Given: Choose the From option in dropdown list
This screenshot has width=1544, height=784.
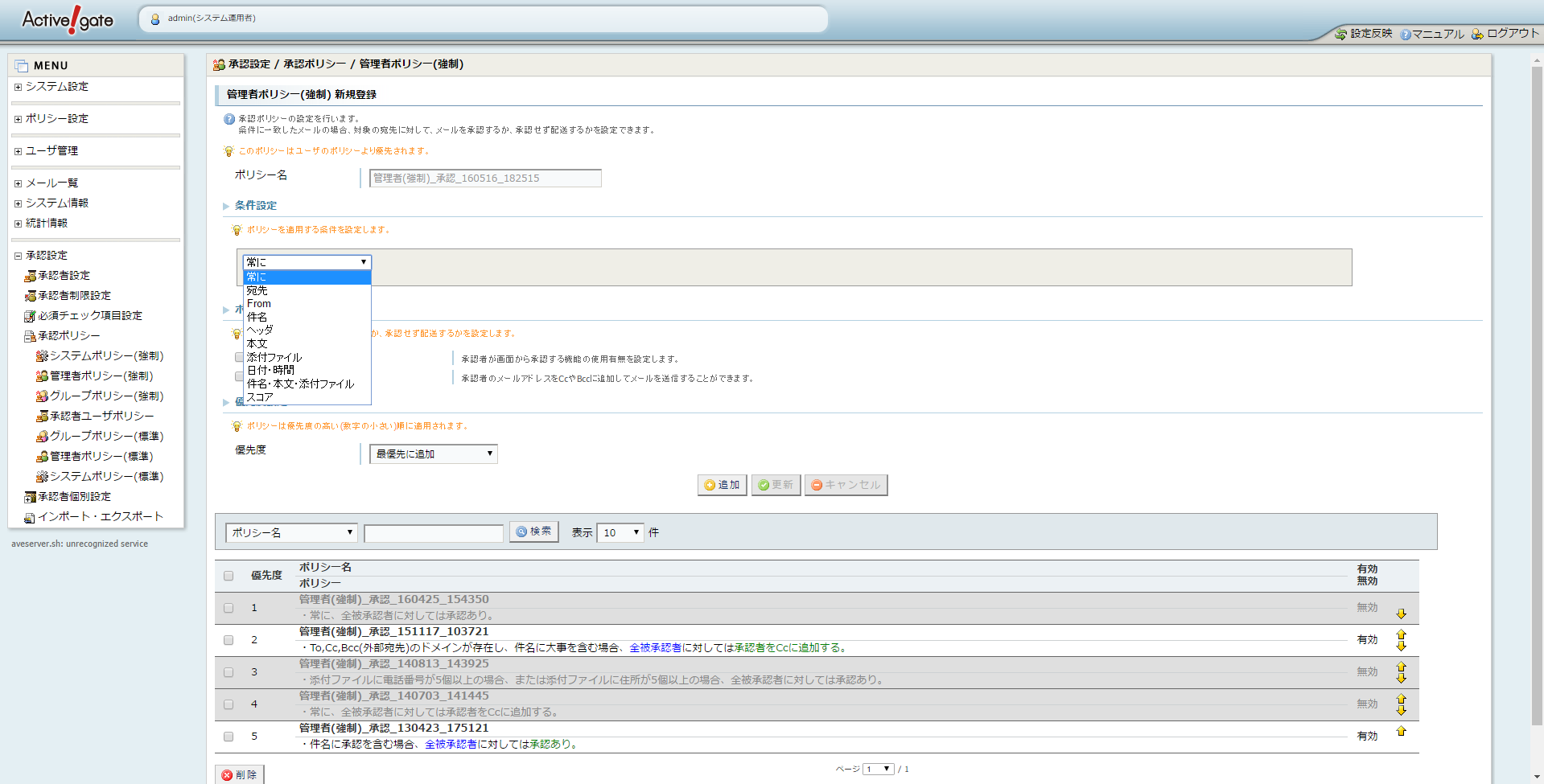Looking at the screenshot, I should tap(259, 304).
